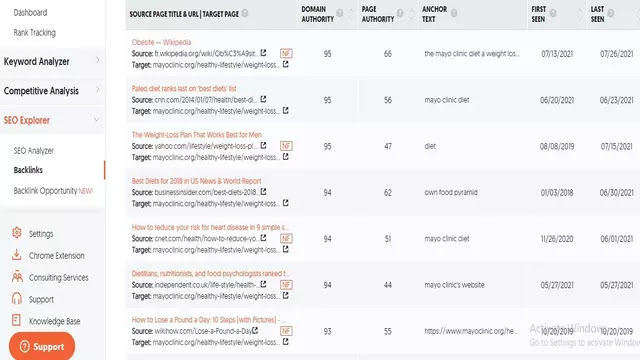The width and height of the screenshot is (640, 360).
Task: Expand Competitive Analysis section
Action: 52,91
